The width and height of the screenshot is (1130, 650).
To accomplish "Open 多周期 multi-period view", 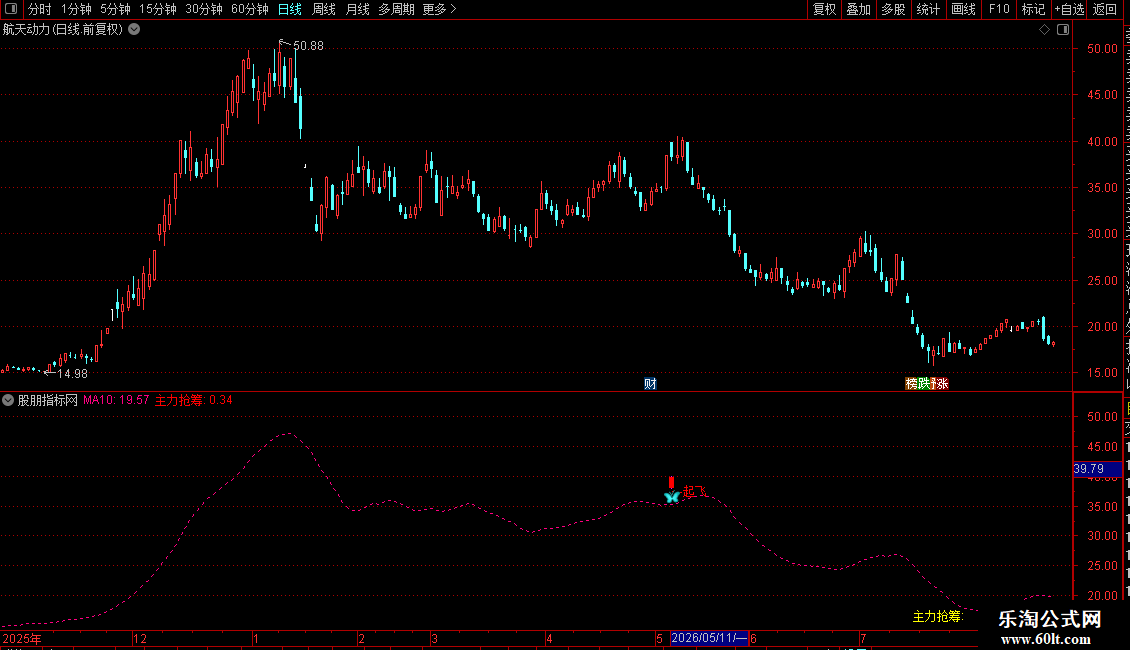I will point(396,9).
